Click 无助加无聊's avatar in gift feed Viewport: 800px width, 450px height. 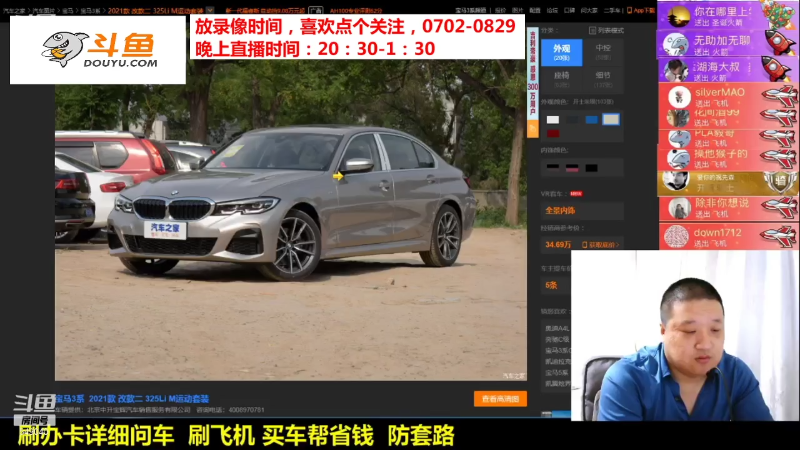click(676, 43)
